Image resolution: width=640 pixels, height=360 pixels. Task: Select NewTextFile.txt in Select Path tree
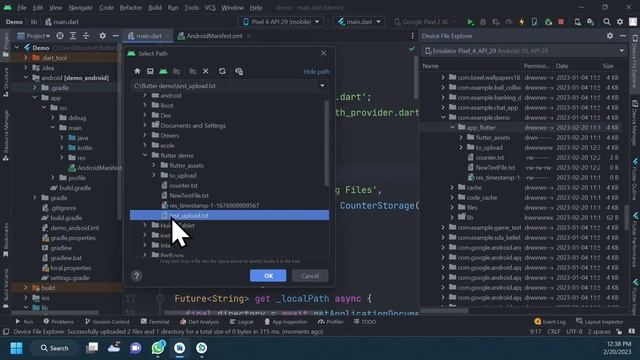click(189, 196)
